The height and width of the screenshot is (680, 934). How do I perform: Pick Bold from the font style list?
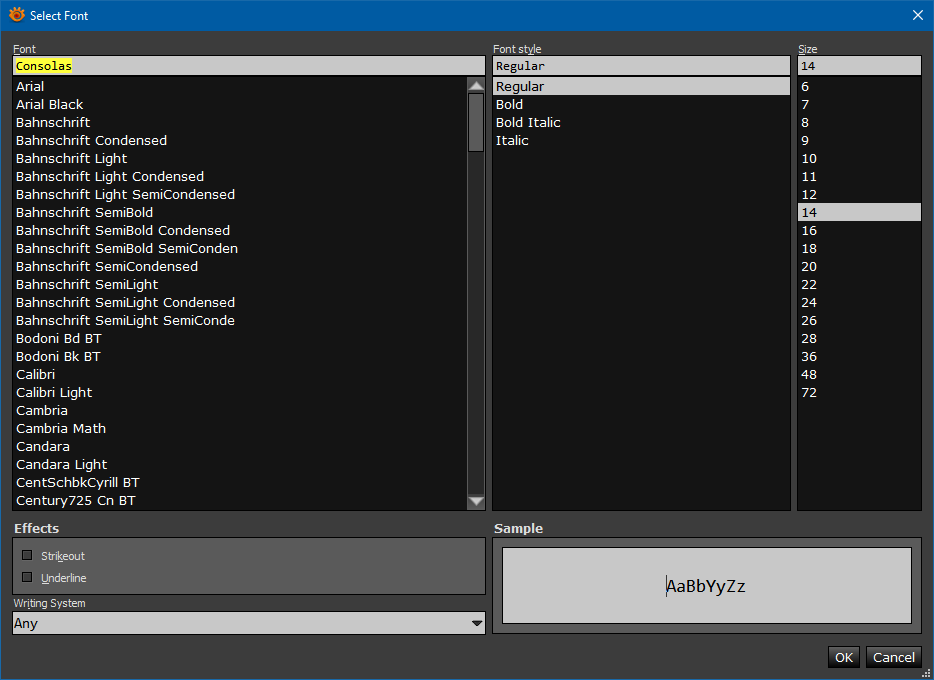(x=509, y=104)
